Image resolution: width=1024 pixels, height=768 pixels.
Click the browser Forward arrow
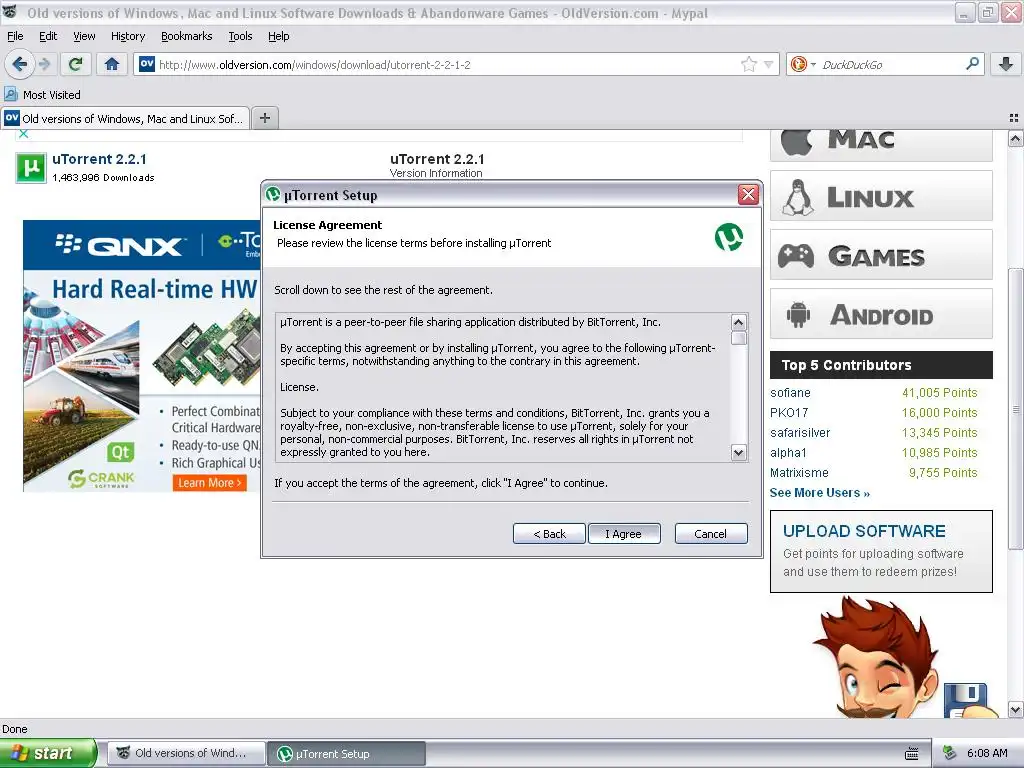coord(44,64)
